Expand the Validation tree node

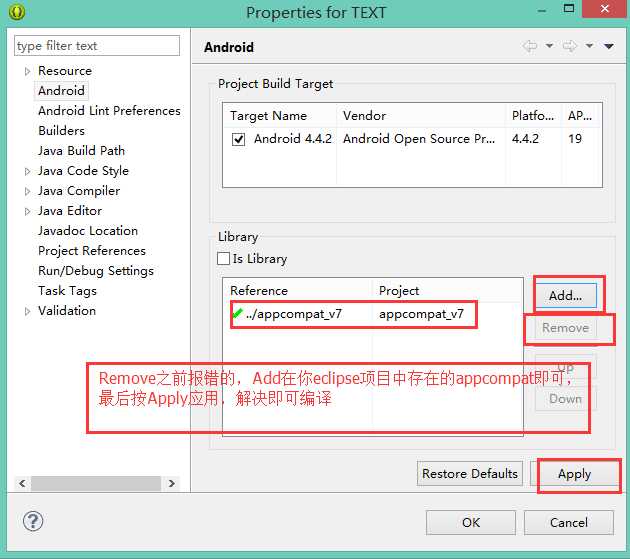pos(27,311)
